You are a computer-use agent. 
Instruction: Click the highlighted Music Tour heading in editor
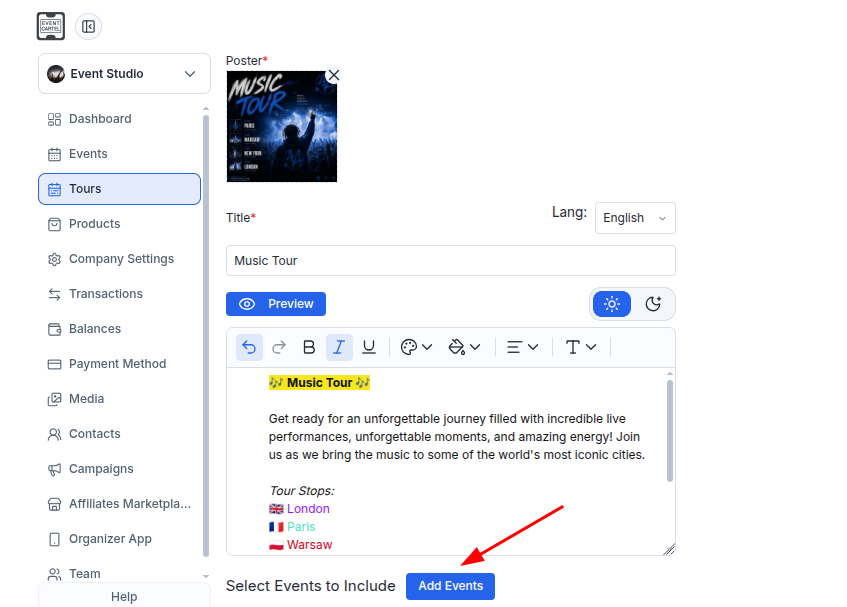319,383
